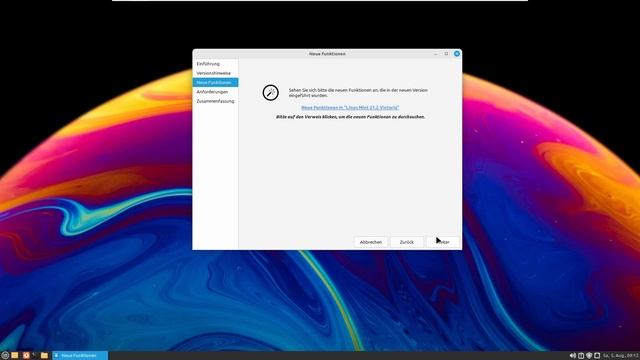Open the "Neue Funktionen in Linux Mint 21.2 Victoria" link
The width and height of the screenshot is (640, 360).
pos(350,108)
